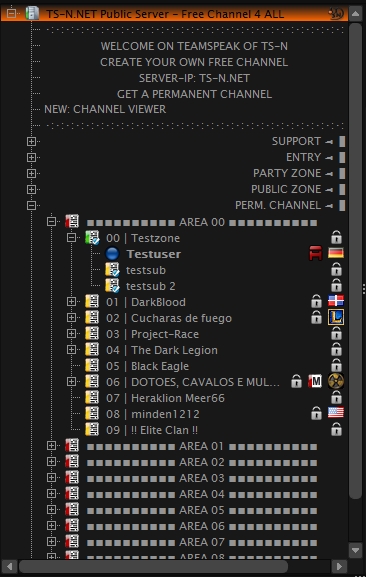366x577 pixels.
Task: Click the flag icon on 01 | DarkBlood
Action: (x=336, y=301)
